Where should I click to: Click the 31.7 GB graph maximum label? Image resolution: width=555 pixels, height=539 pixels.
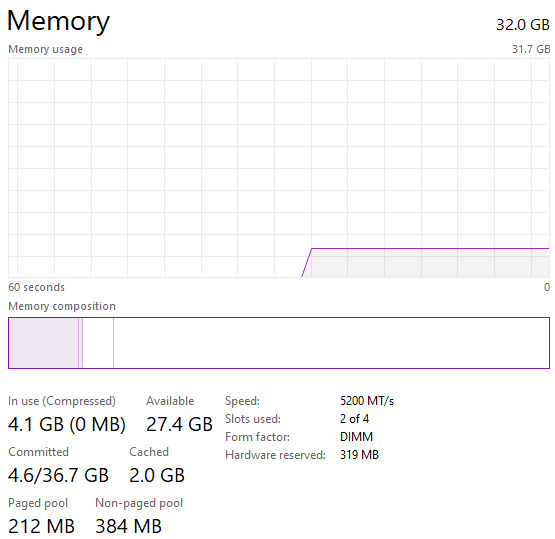[x=531, y=49]
